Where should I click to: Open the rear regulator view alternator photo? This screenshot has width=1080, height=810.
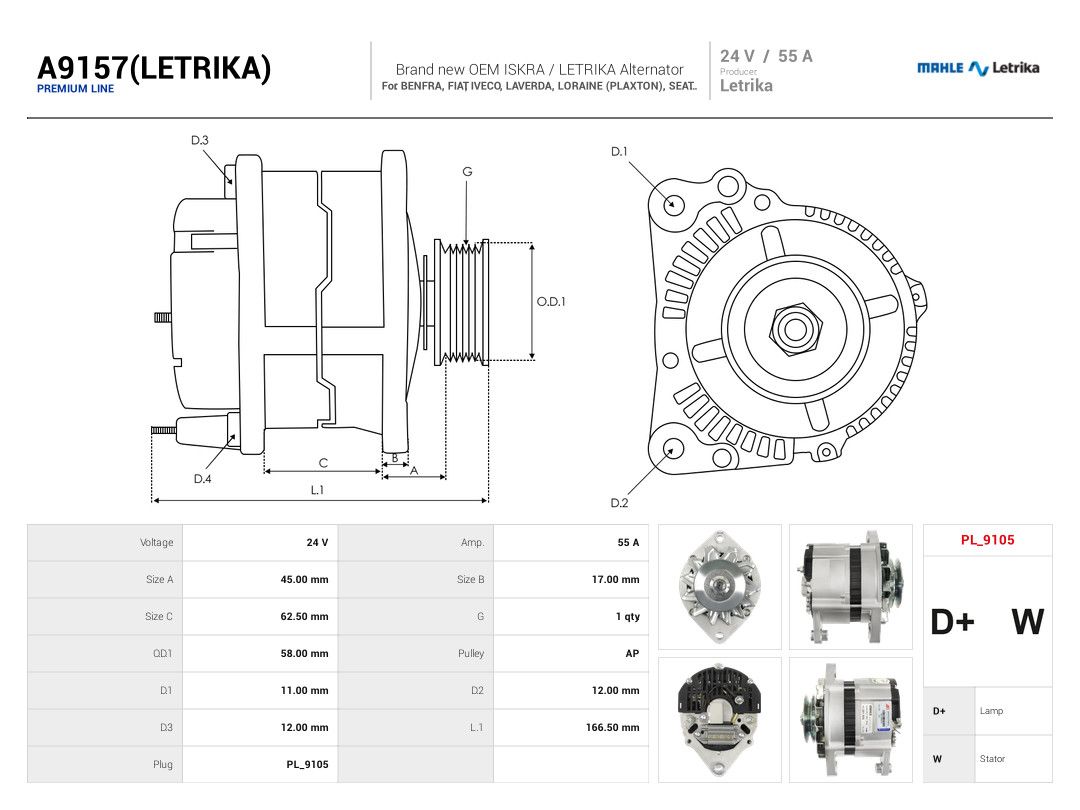[720, 720]
